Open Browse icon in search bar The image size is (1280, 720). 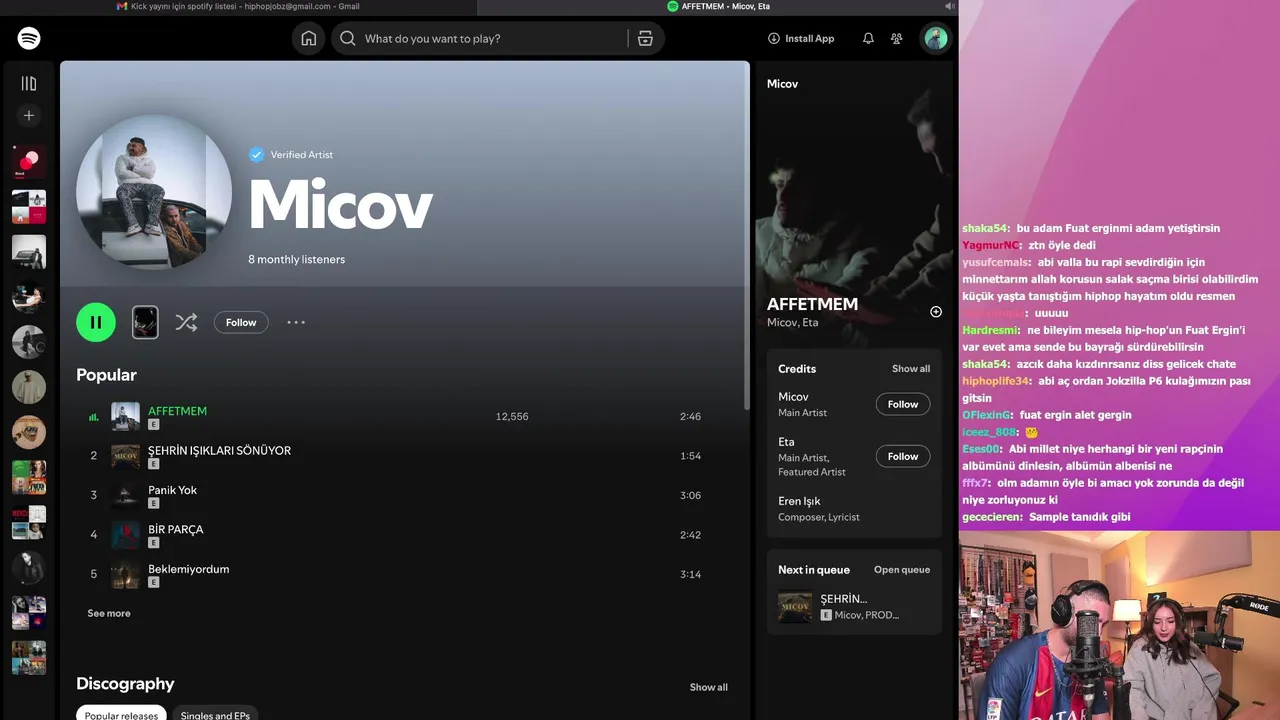tap(645, 38)
